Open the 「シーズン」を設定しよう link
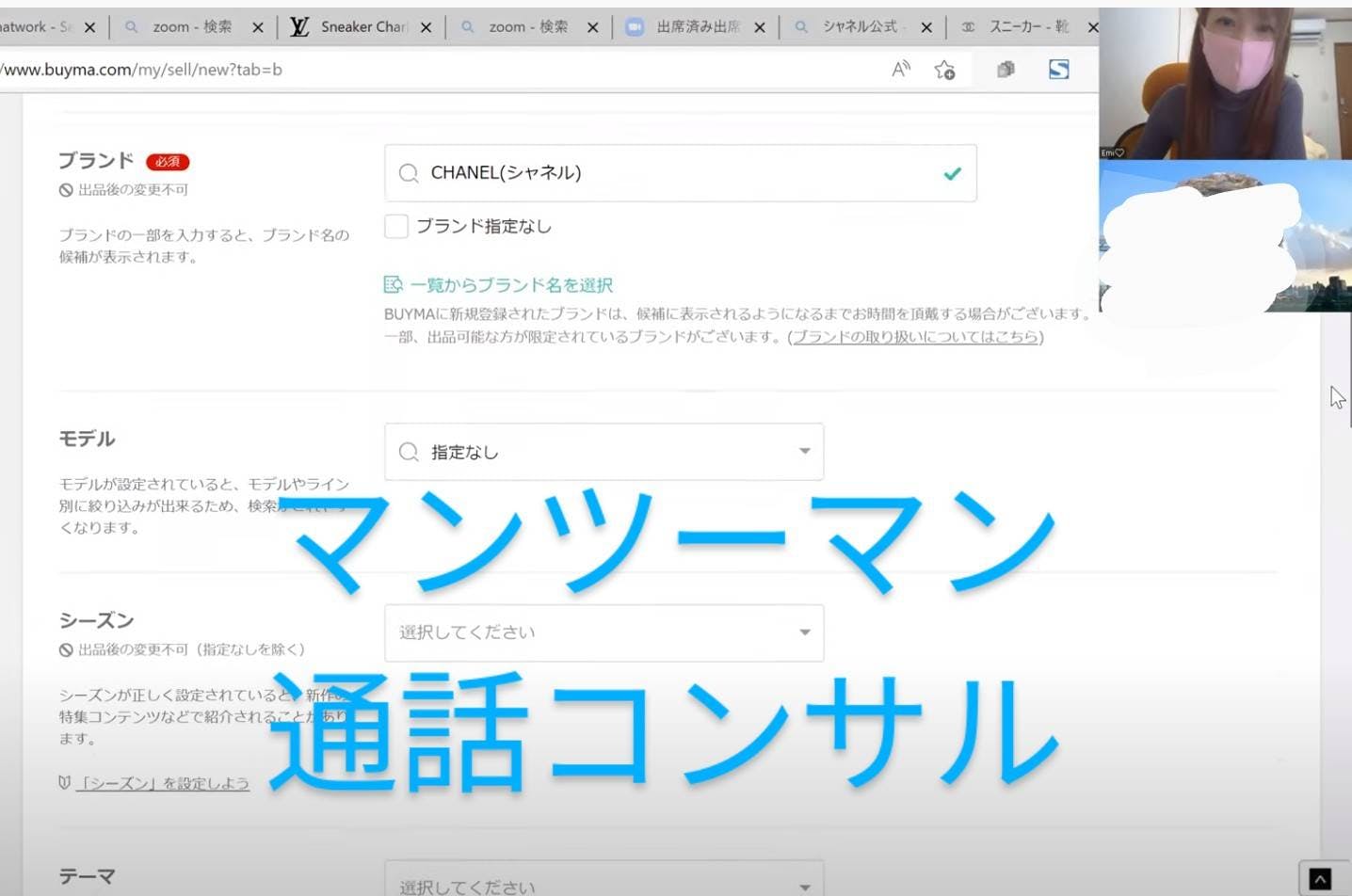The height and width of the screenshot is (896, 1352). 162,783
